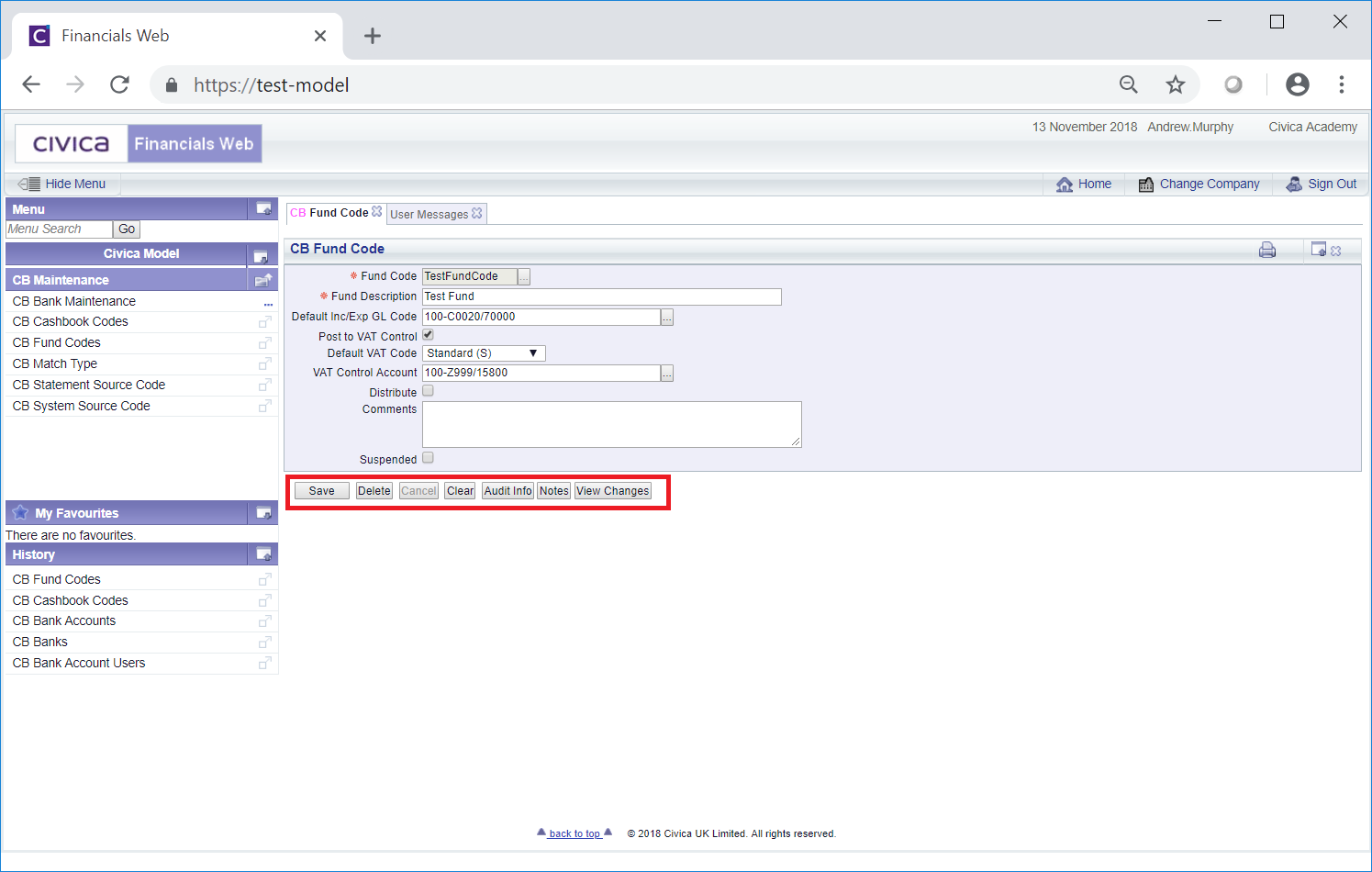Click Change Company in top navigation
Viewport: 1372px width, 872px height.
click(x=1199, y=184)
